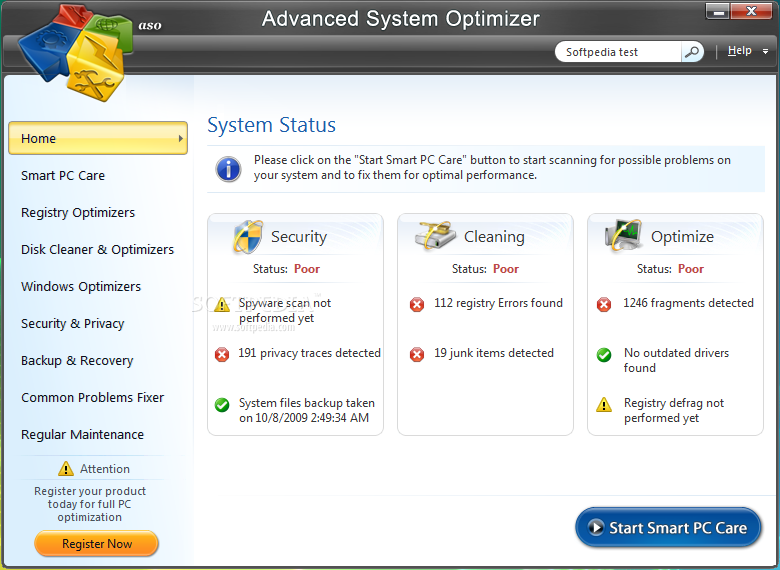The width and height of the screenshot is (780, 570).
Task: Click warning icon beside Registry defrag not performed
Action: tap(604, 404)
